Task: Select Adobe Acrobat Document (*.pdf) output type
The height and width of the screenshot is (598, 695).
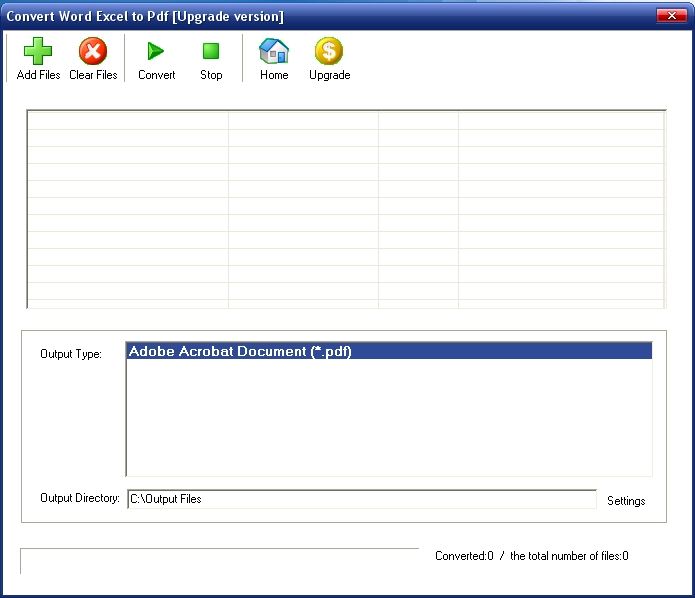Action: pos(389,351)
